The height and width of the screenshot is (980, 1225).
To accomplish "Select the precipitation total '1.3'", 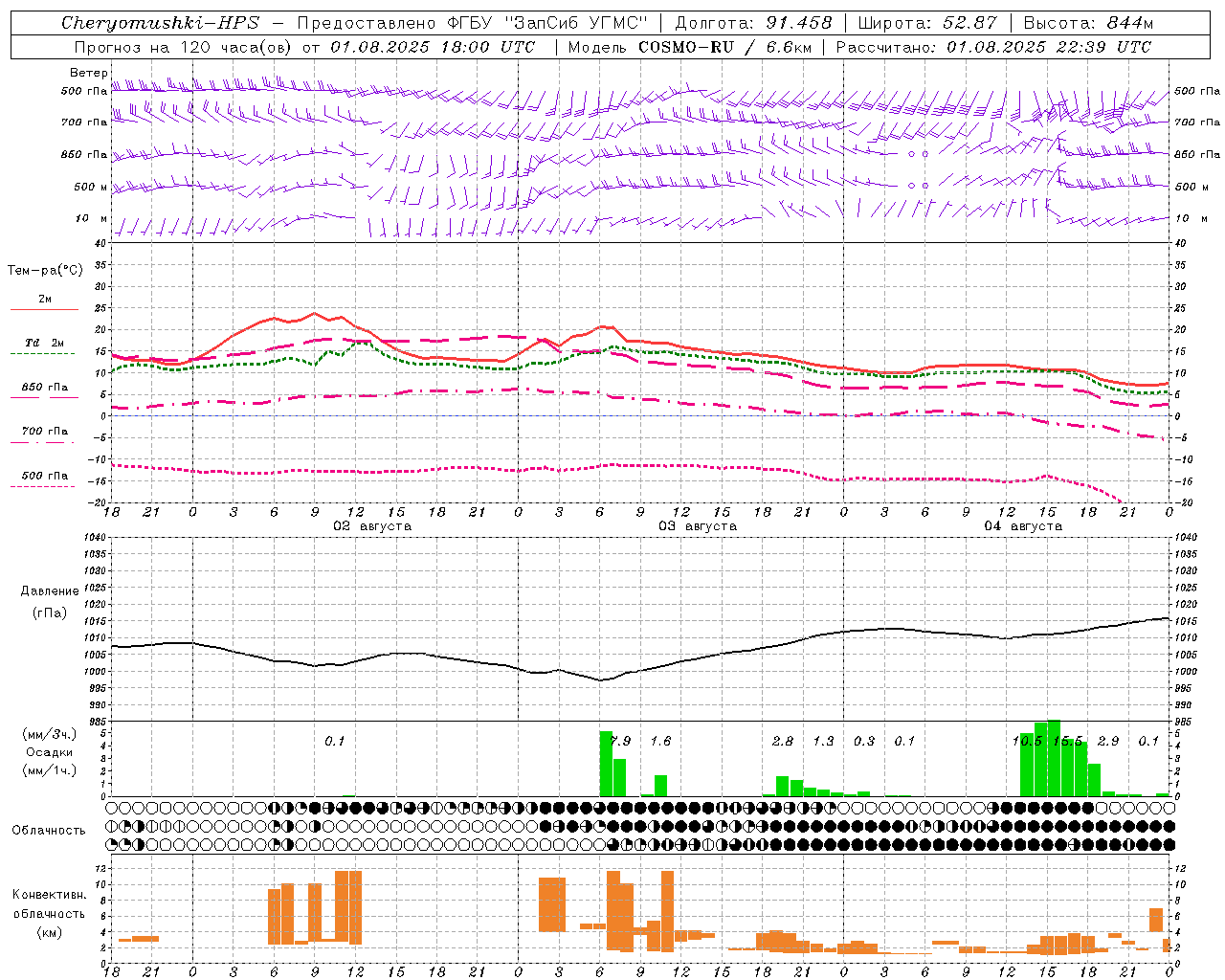I will (x=823, y=741).
